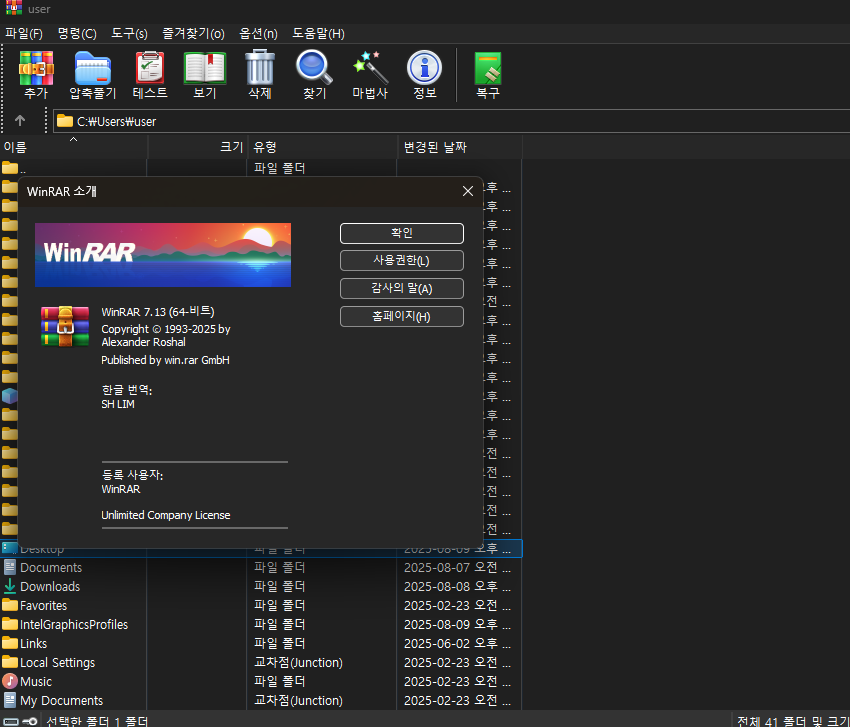Click the Find (찾기) magnifier icon
This screenshot has width=850, height=727.
click(314, 67)
